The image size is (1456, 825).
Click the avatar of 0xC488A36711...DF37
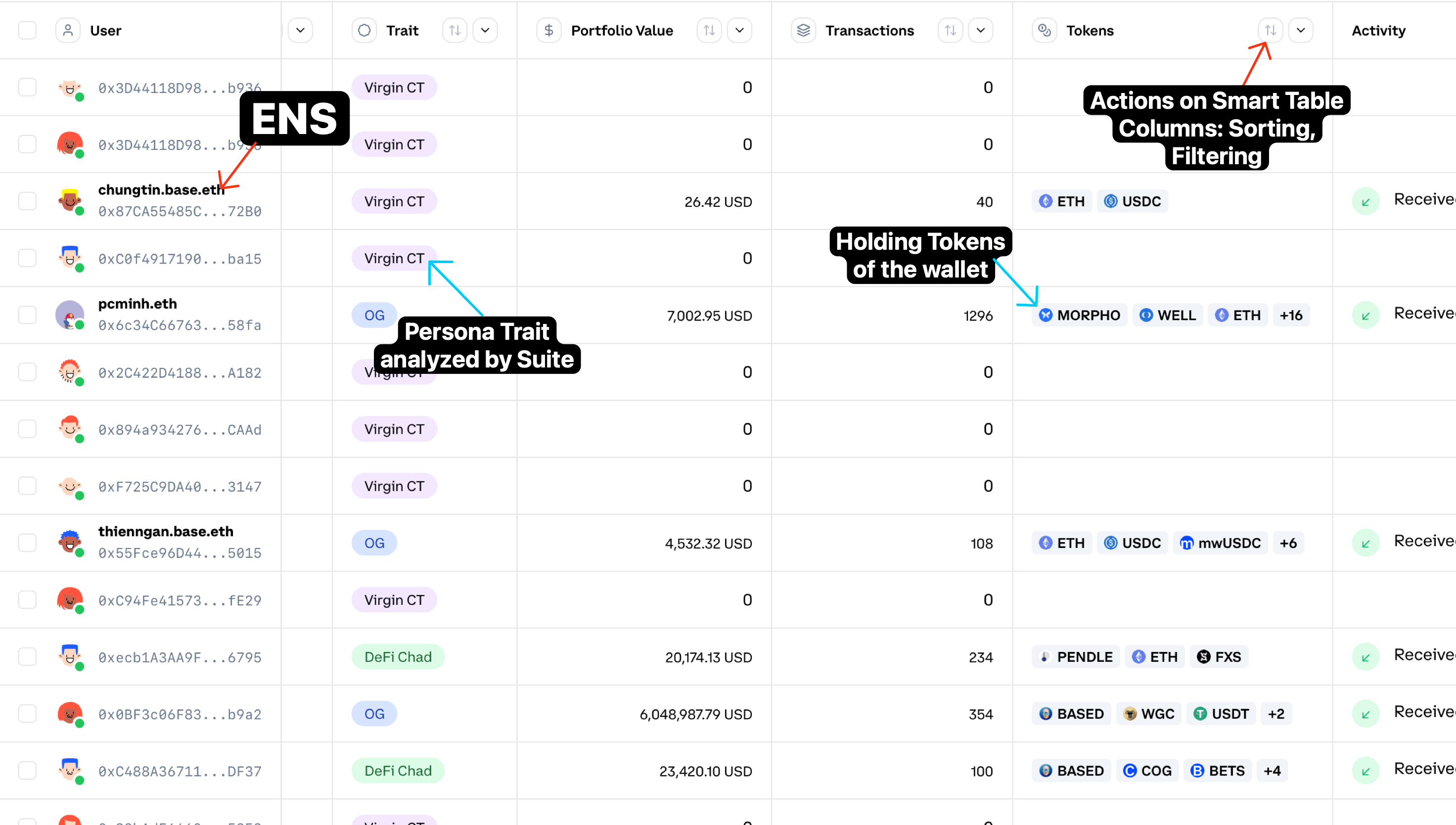point(70,770)
